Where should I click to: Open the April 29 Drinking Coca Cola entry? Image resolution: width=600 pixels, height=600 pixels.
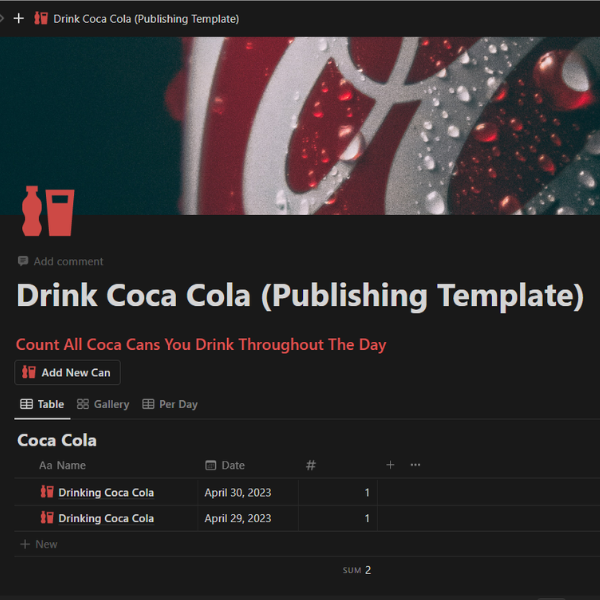pyautogui.click(x=106, y=518)
